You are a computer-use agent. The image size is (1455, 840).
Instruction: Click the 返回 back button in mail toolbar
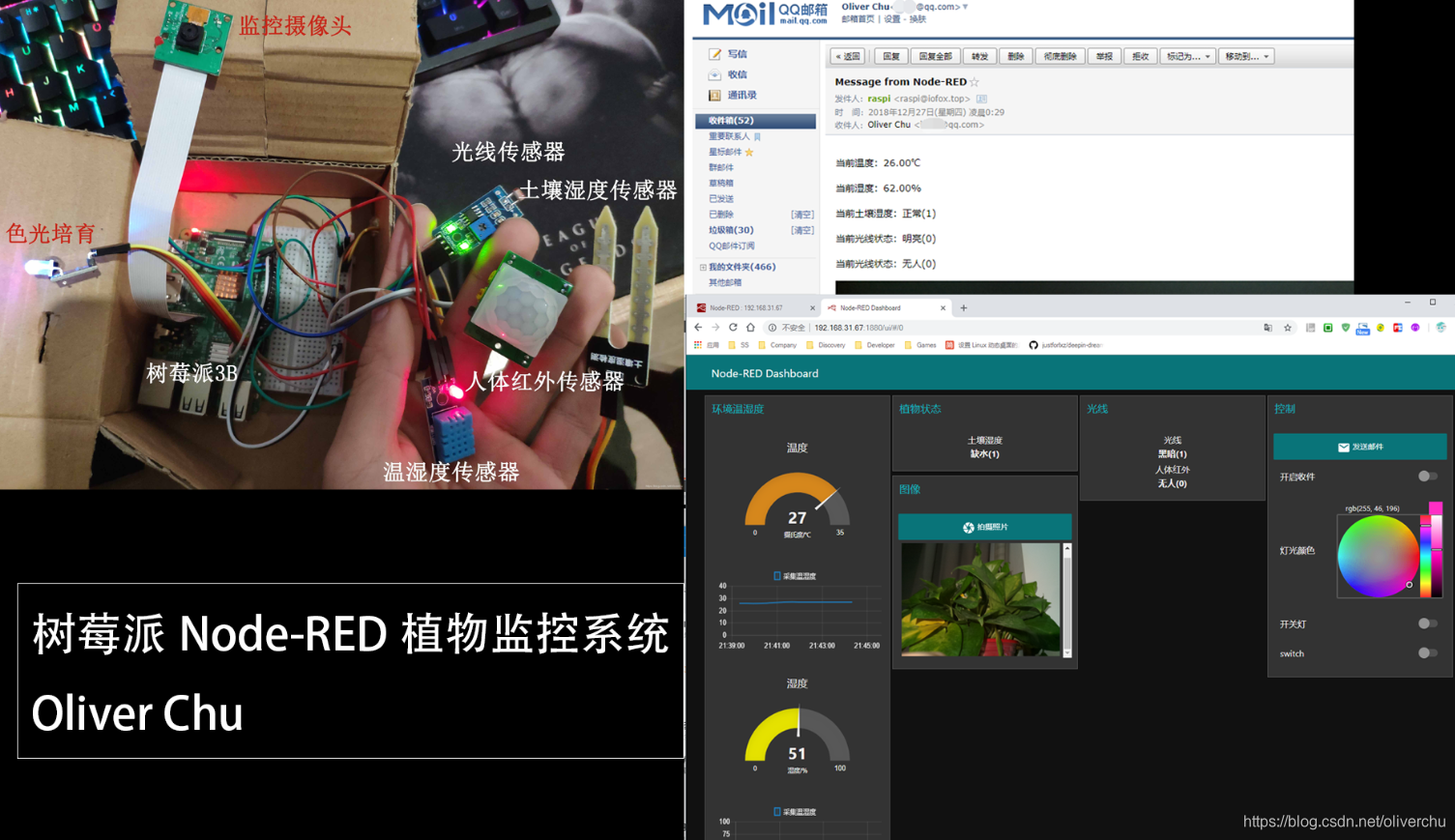[848, 56]
